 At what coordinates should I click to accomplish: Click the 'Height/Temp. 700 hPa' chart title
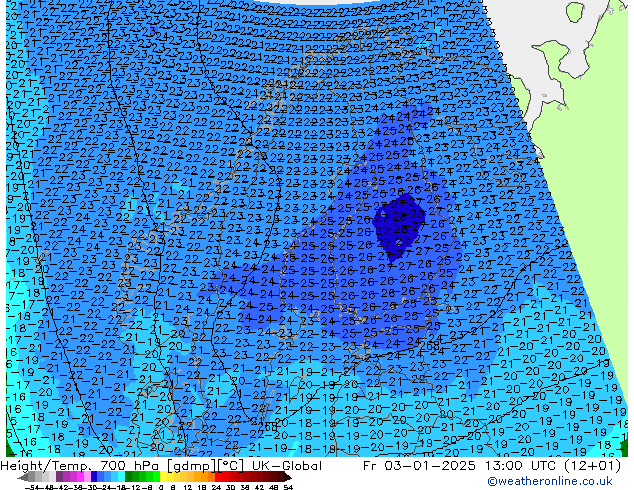(x=81, y=466)
